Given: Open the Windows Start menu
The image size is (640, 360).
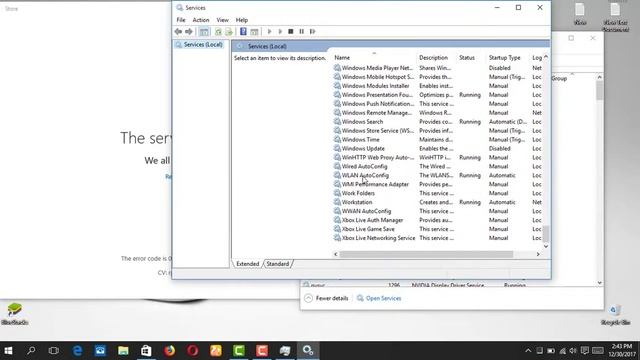Looking at the screenshot, I should tap(8, 351).
